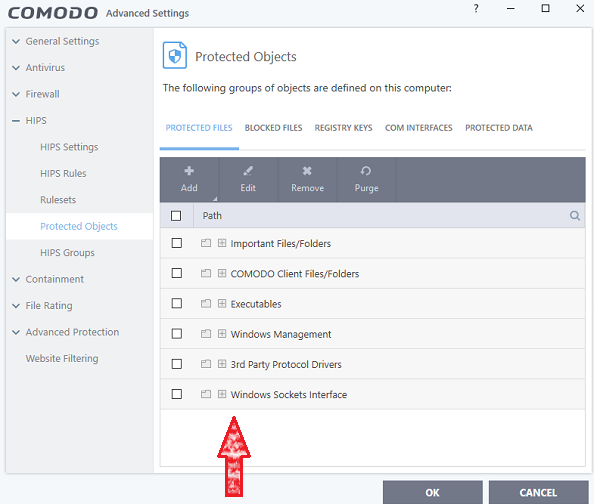Image resolution: width=594 pixels, height=504 pixels.
Task: Check the Important Files/Folders checkbox
Action: pyautogui.click(x=177, y=243)
